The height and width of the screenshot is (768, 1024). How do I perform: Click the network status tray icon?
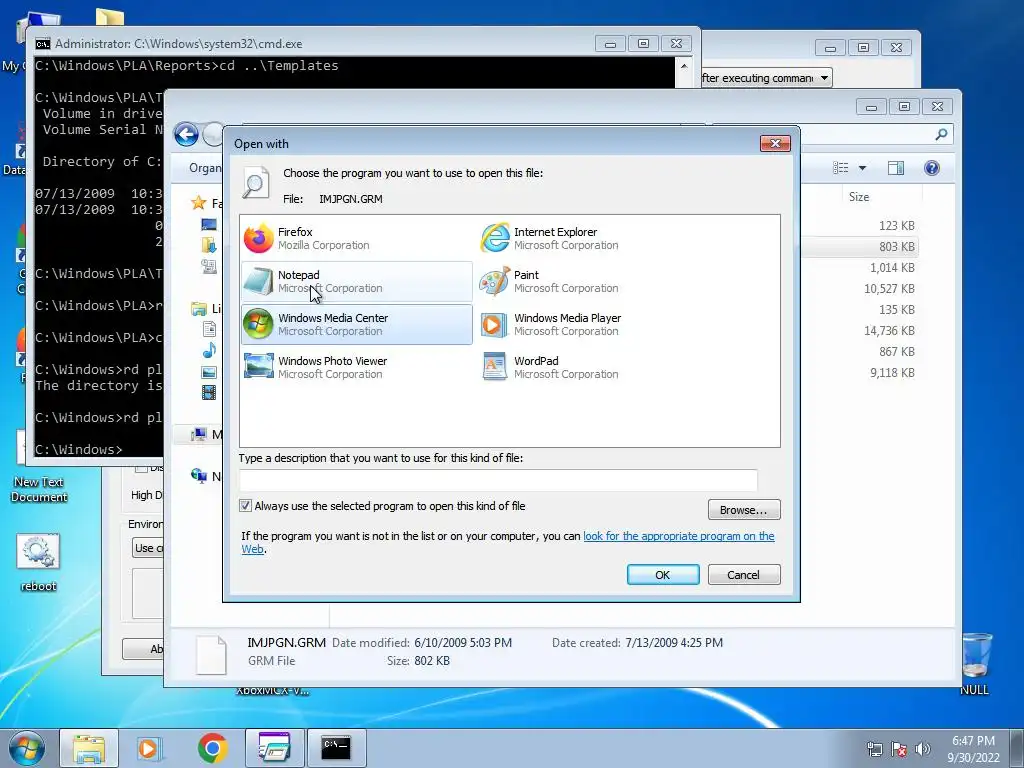point(874,749)
